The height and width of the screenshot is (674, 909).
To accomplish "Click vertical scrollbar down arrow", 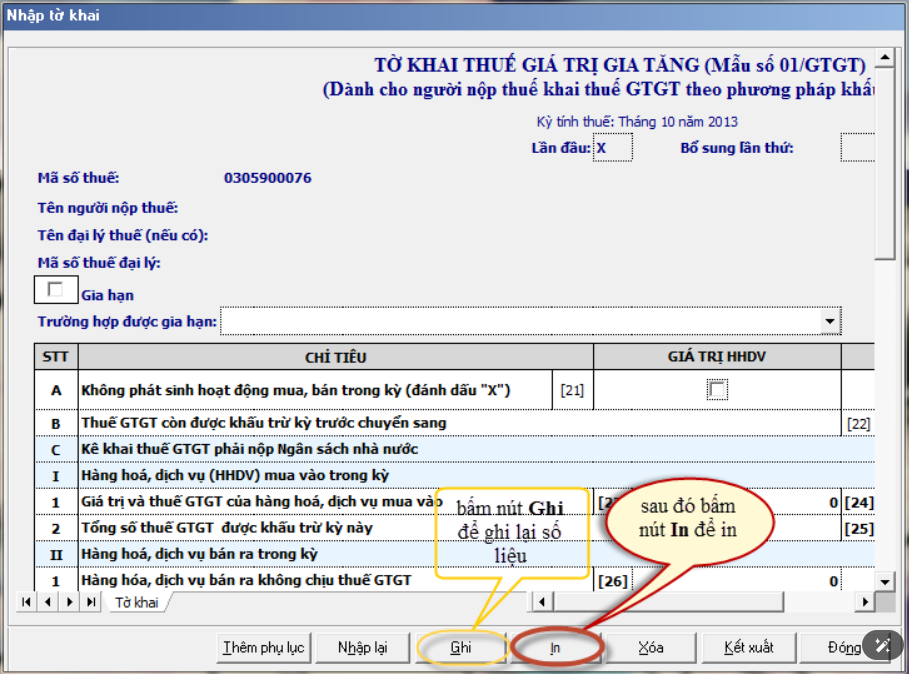I will pyautogui.click(x=885, y=581).
